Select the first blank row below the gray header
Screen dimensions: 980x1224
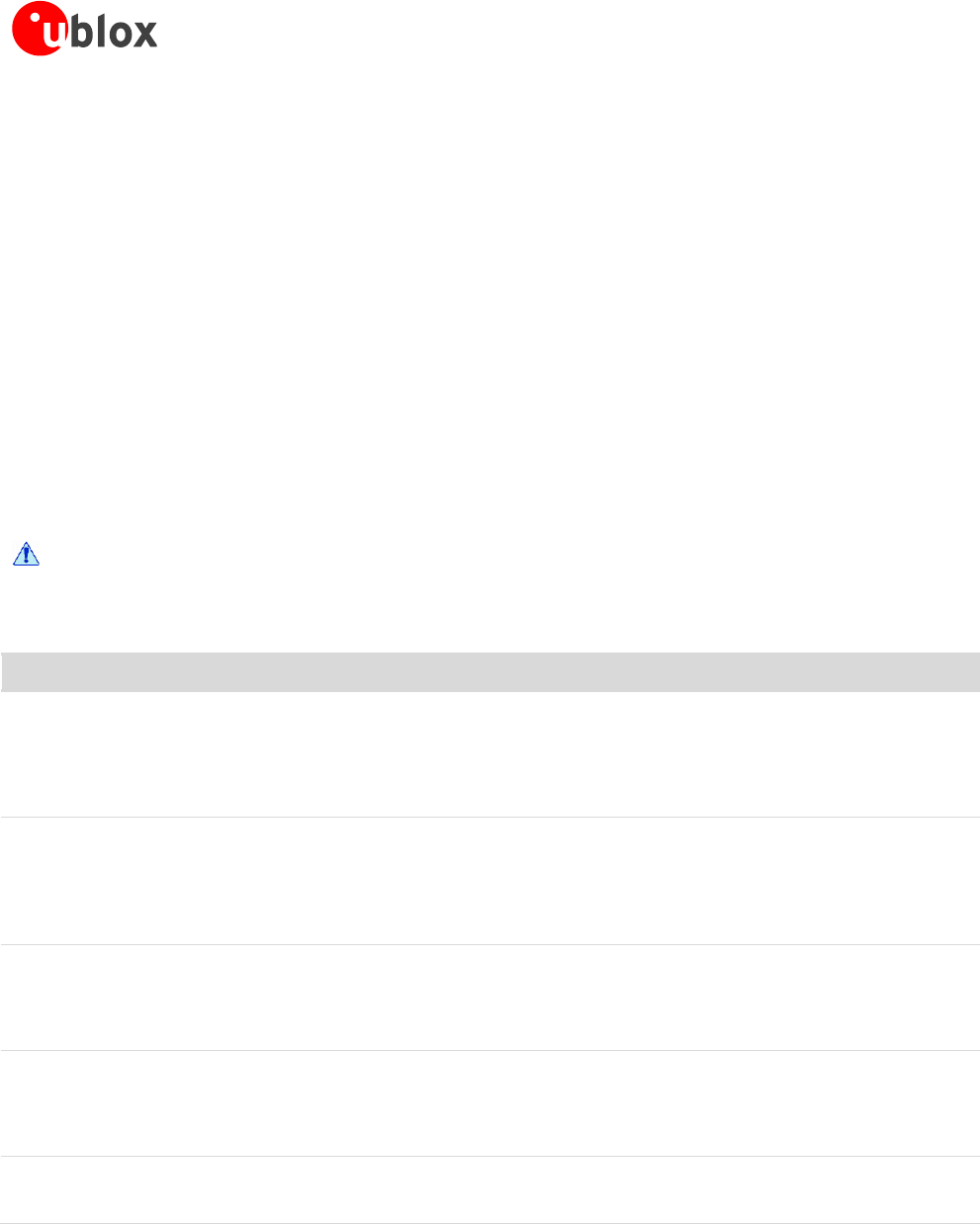tap(490, 754)
